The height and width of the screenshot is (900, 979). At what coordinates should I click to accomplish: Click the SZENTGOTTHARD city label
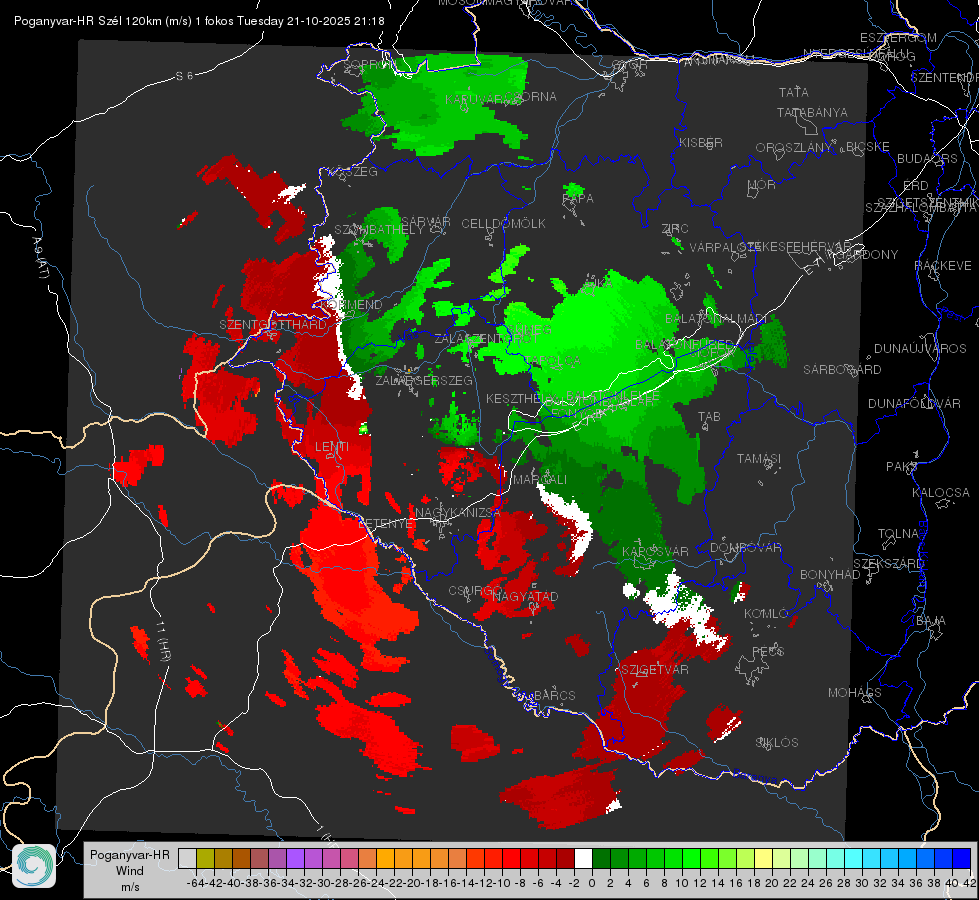(273, 325)
